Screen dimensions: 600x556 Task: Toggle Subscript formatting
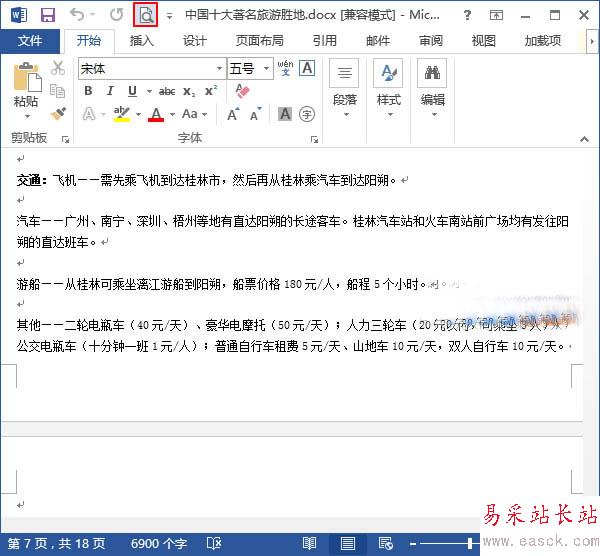pyautogui.click(x=189, y=91)
